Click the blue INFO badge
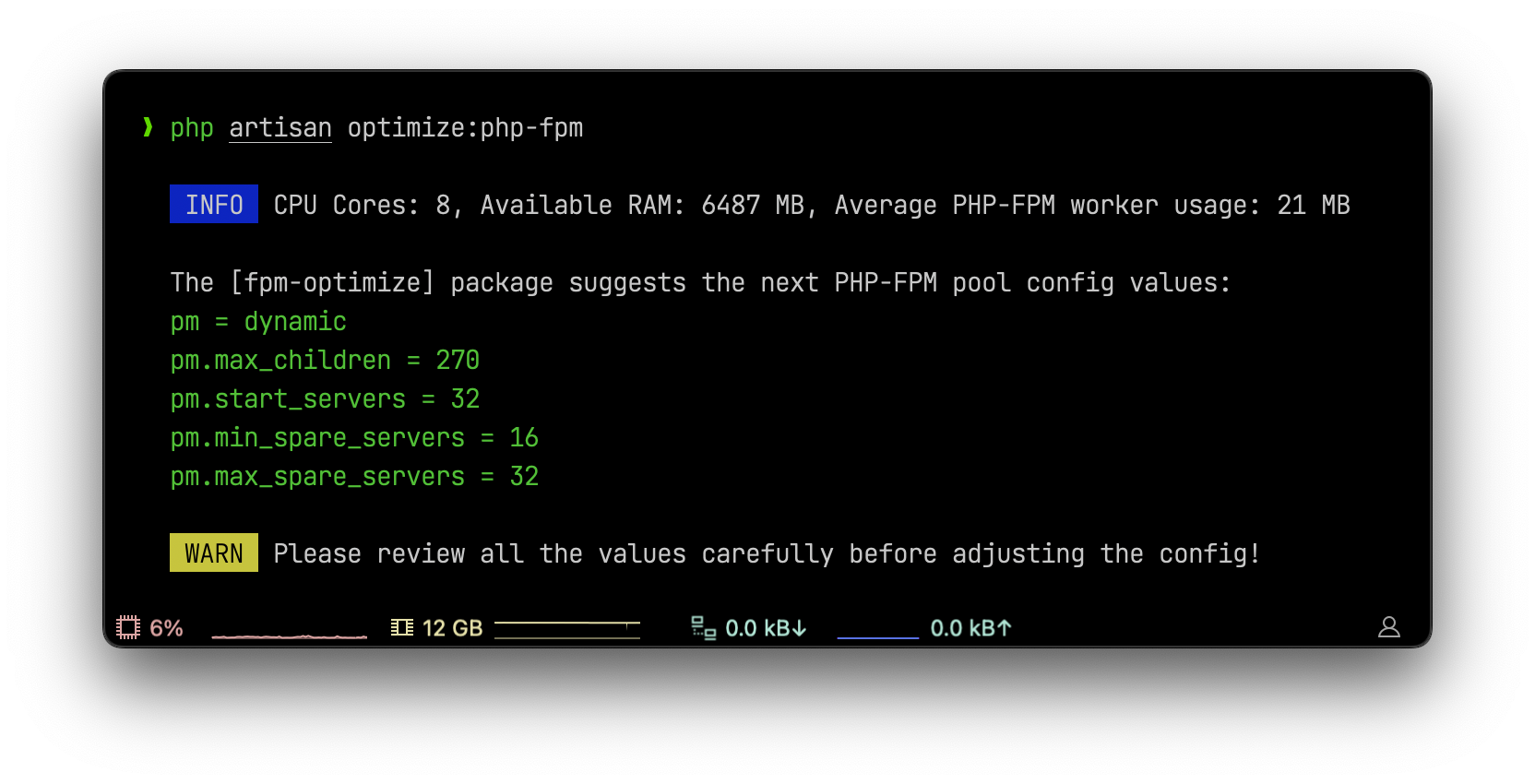1535x784 pixels. [214, 205]
